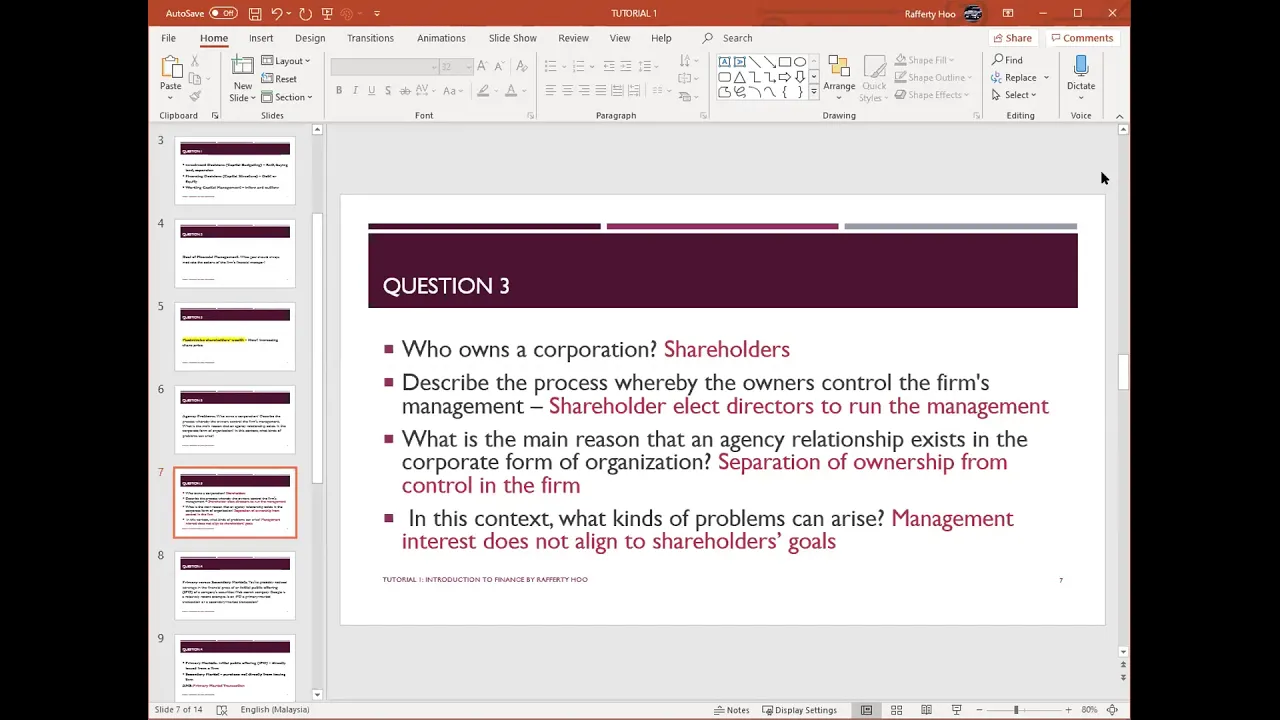Select slide 8 thumbnail
The image size is (1280, 720).
pyautogui.click(x=235, y=586)
